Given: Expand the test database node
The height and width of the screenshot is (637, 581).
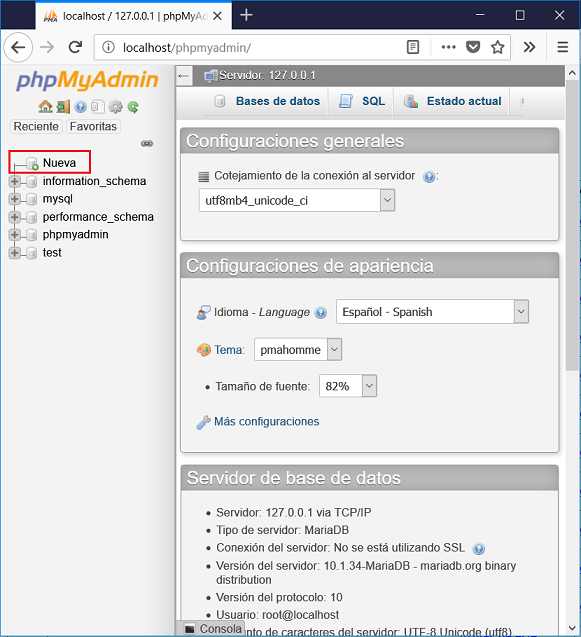Looking at the screenshot, I should [x=14, y=253].
